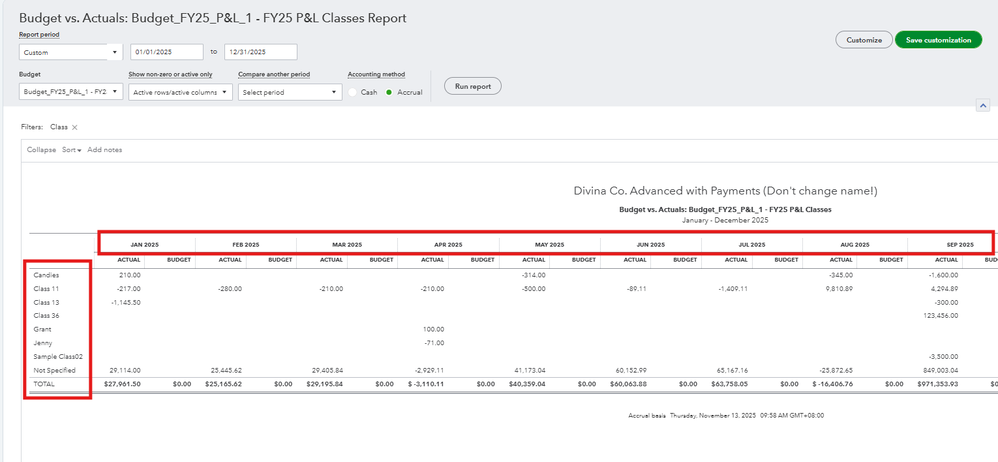Click the Candies row label

click(x=46, y=274)
